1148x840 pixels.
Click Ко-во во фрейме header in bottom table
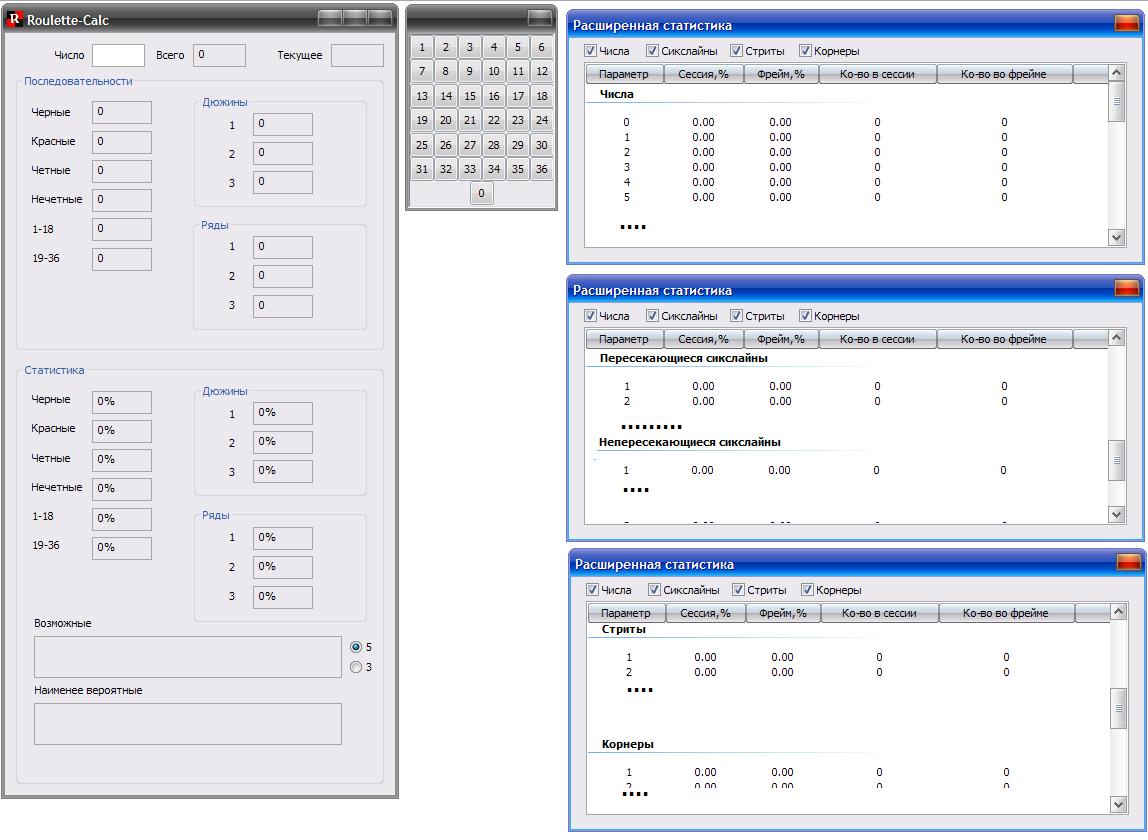click(x=1006, y=613)
